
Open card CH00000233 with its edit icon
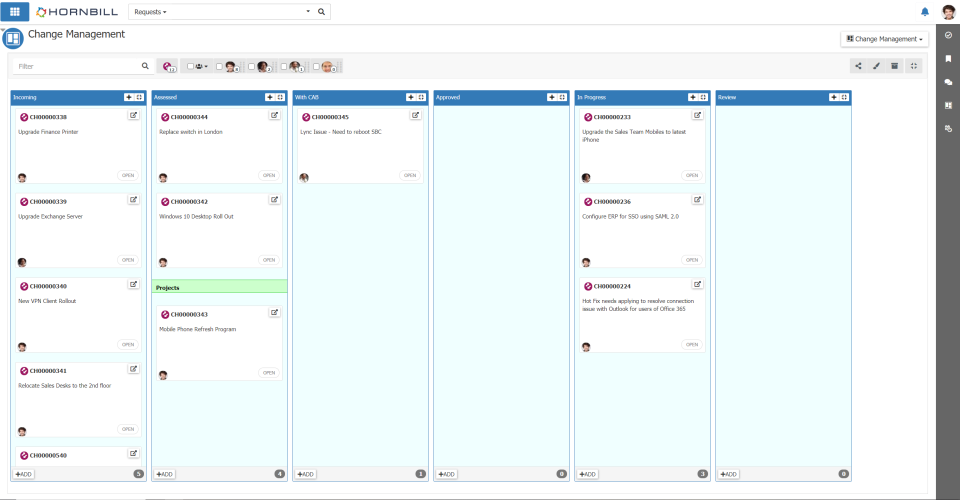[697, 115]
